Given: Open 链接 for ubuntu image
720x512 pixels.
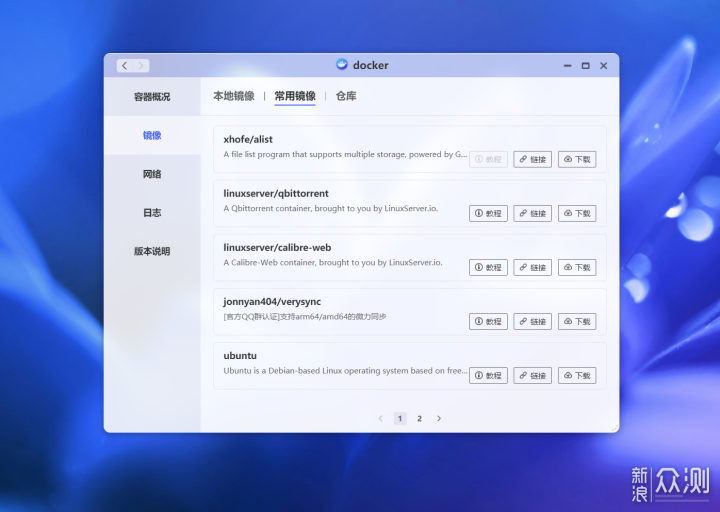Looking at the screenshot, I should 533,376.
